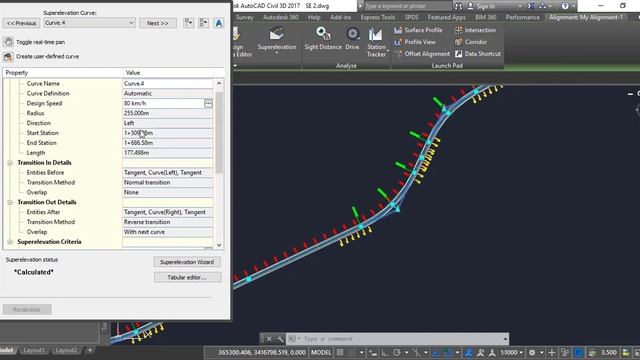Screen dimensions: 640x360
Task: Click the collapse-all categories icon
Action: click(x=203, y=23)
